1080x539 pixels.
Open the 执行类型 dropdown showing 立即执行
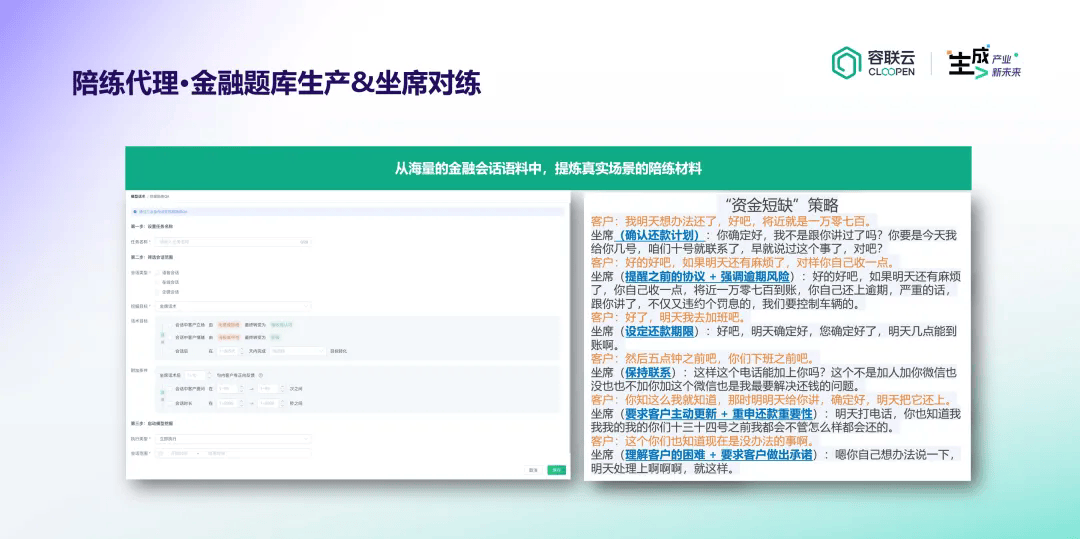(233, 438)
